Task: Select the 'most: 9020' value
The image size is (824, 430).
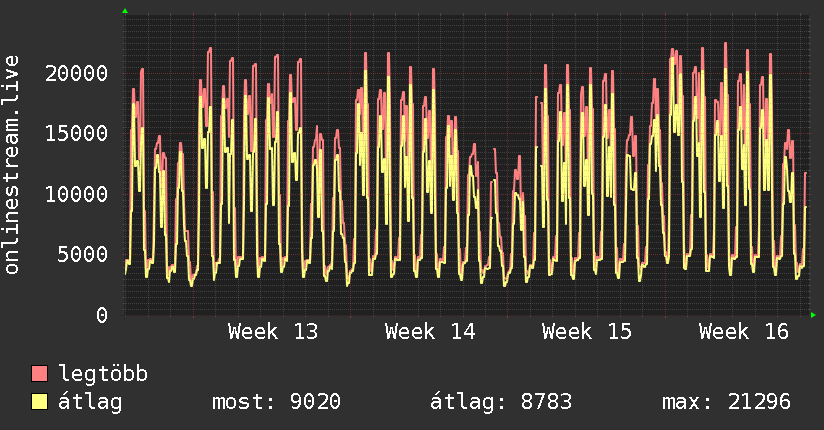Action: 276,402
